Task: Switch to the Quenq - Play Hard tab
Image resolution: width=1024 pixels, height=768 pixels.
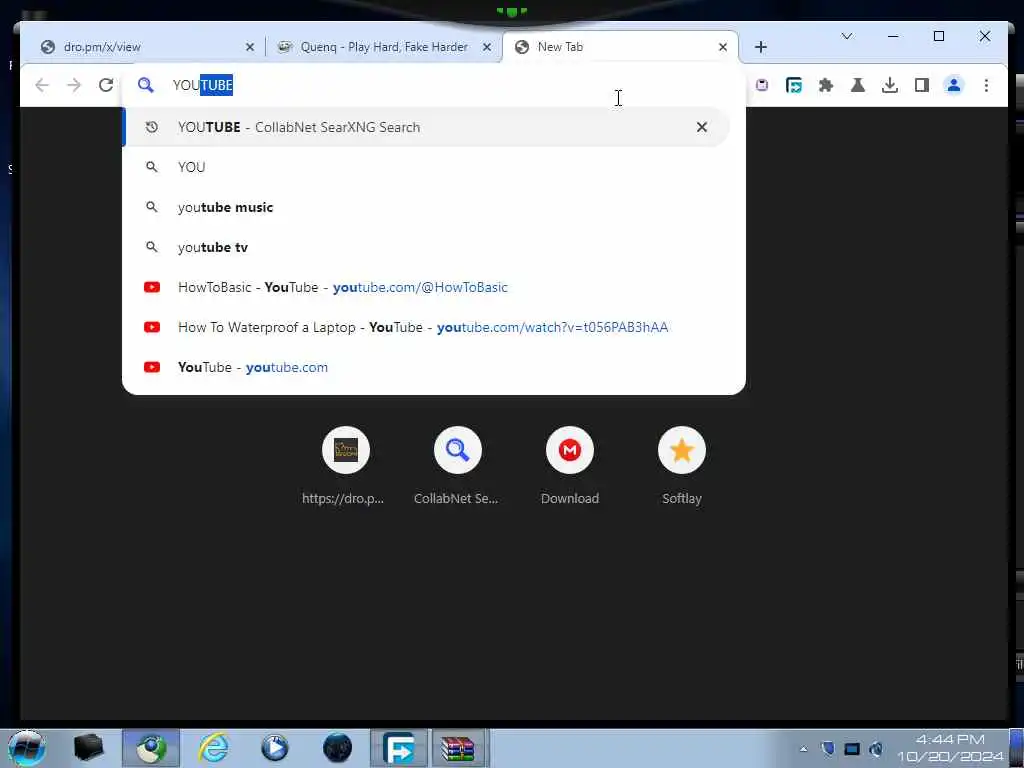Action: tap(385, 47)
